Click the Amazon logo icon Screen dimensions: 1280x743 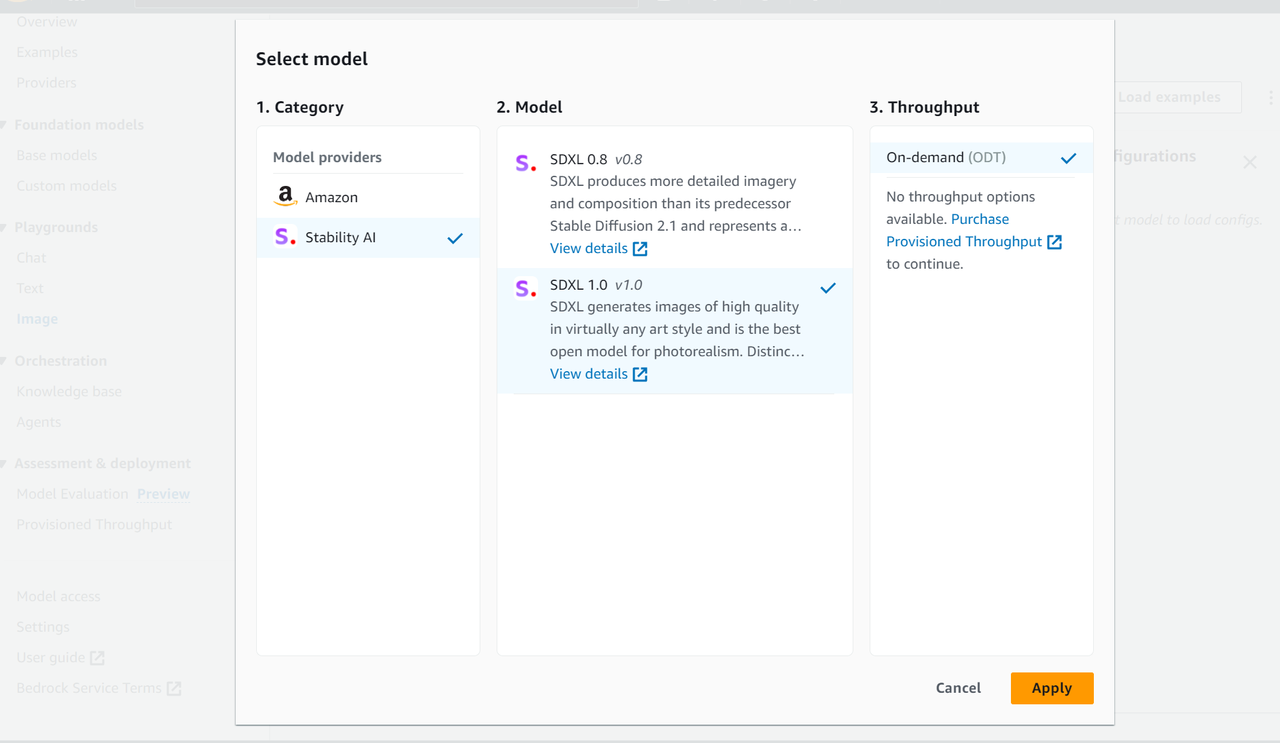coord(285,197)
